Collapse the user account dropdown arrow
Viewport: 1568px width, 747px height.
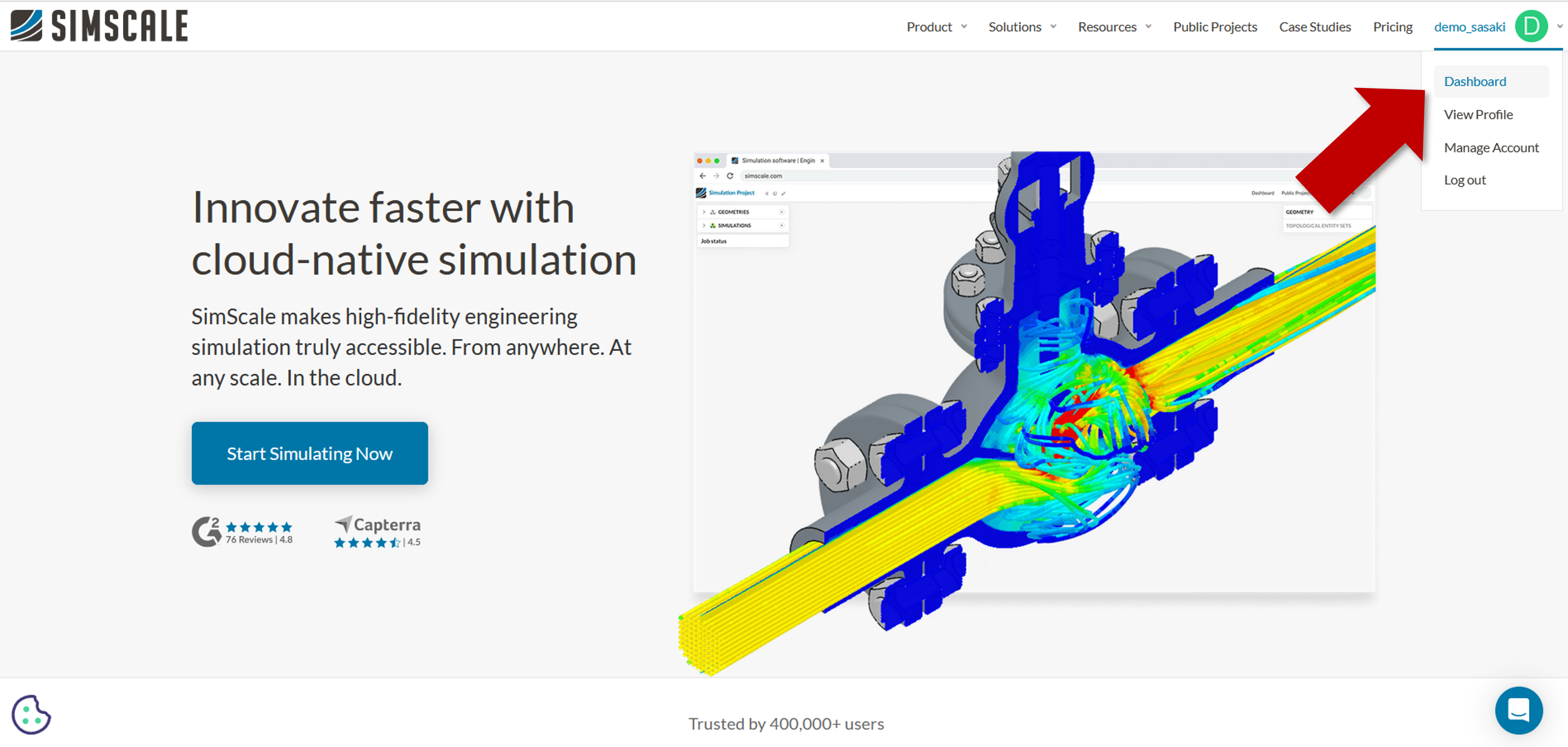(x=1559, y=27)
